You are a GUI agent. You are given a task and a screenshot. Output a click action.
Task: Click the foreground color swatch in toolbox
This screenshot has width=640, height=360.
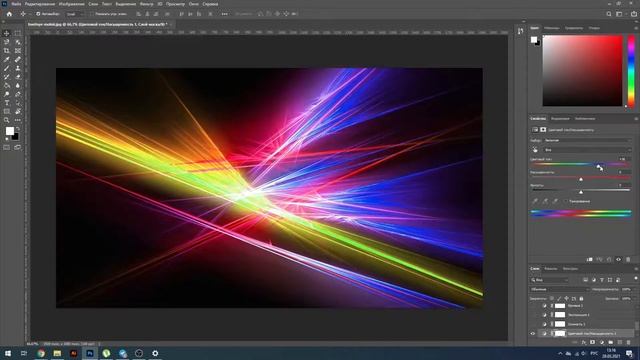tap(9, 131)
